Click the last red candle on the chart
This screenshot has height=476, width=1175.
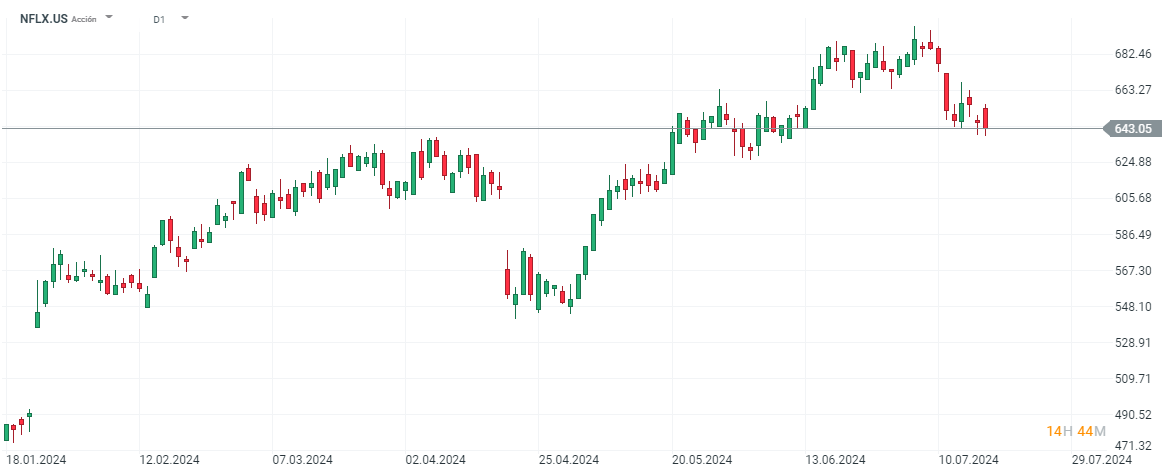point(986,118)
